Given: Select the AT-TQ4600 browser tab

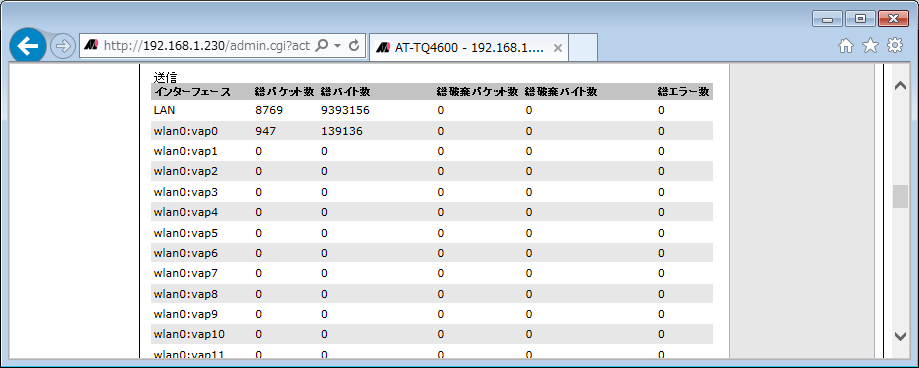Looking at the screenshot, I should (469, 47).
